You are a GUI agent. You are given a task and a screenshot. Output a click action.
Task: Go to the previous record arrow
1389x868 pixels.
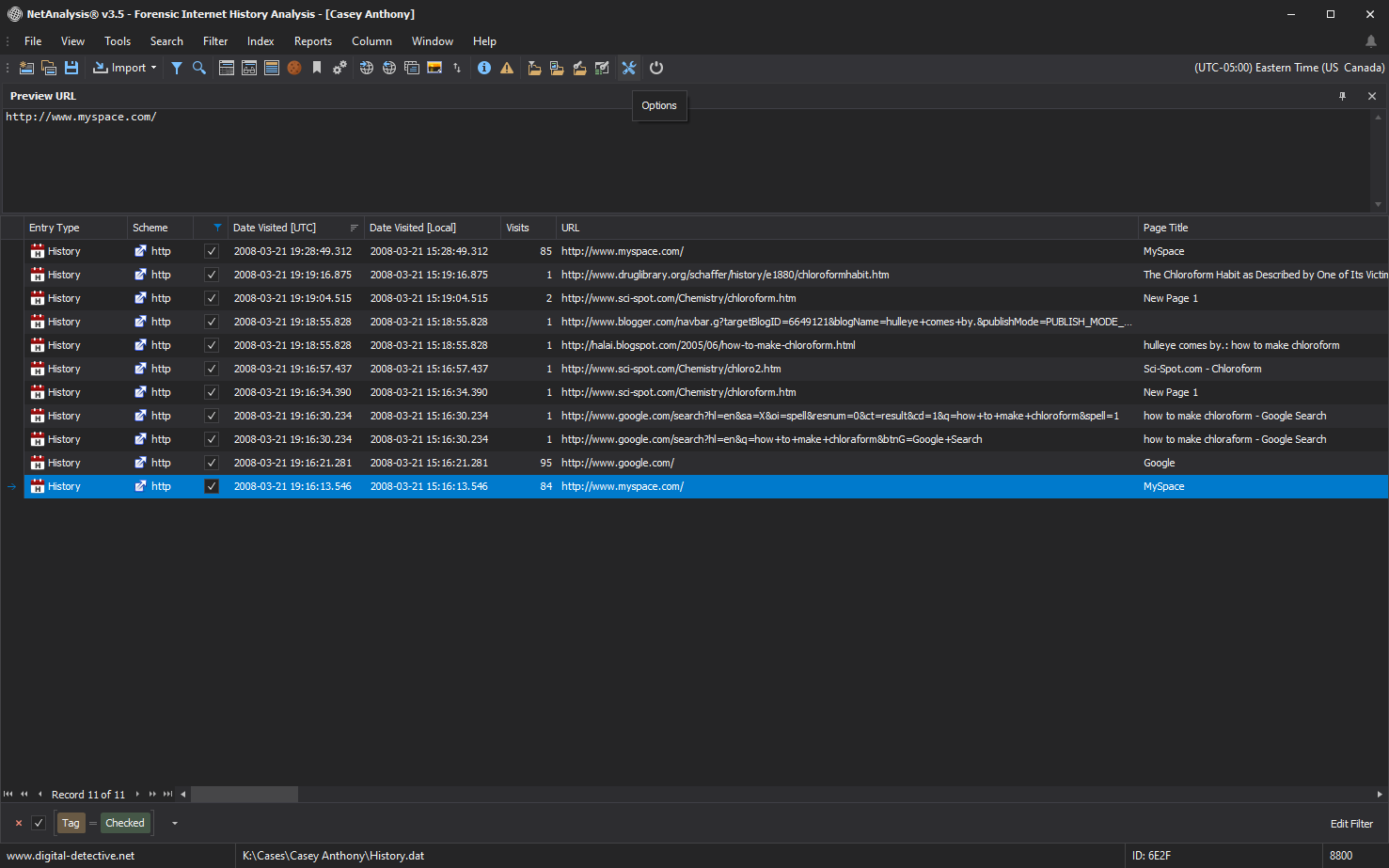coord(39,795)
